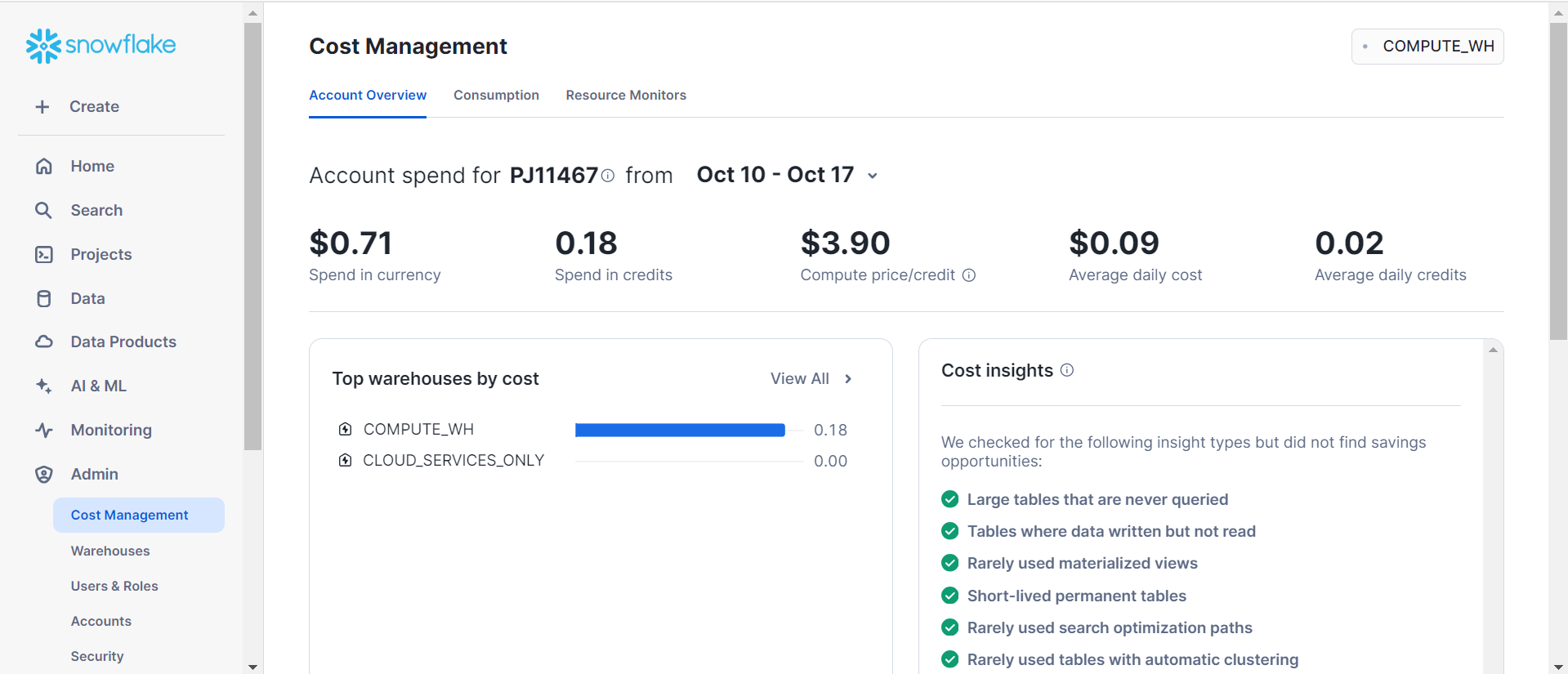Viewport: 1568px width, 674px height.
Task: Click the PJ11467 account name
Action: [554, 176]
